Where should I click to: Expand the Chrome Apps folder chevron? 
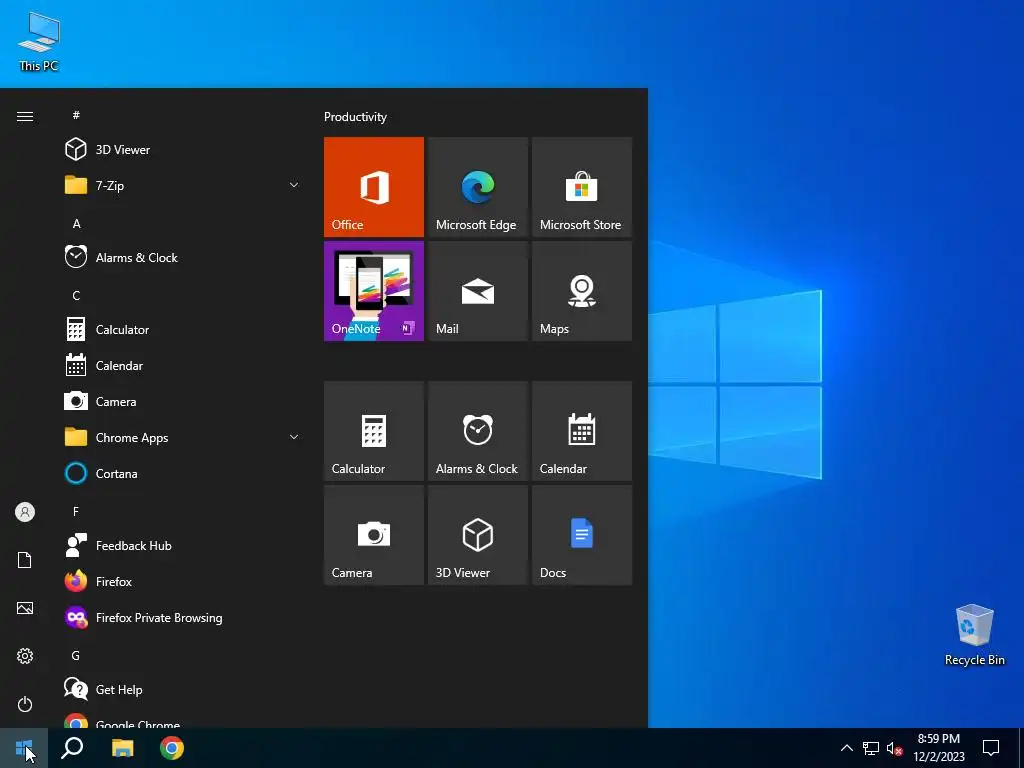coord(294,438)
